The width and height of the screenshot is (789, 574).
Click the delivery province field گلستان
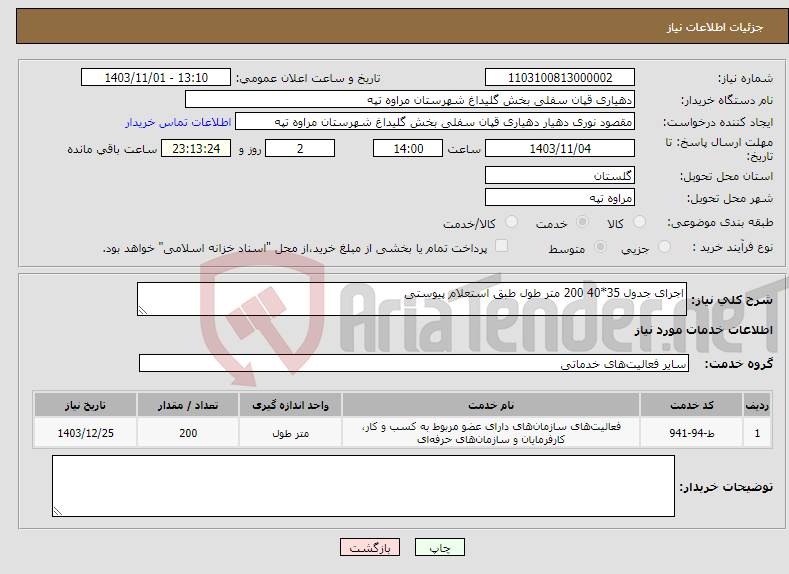560,176
